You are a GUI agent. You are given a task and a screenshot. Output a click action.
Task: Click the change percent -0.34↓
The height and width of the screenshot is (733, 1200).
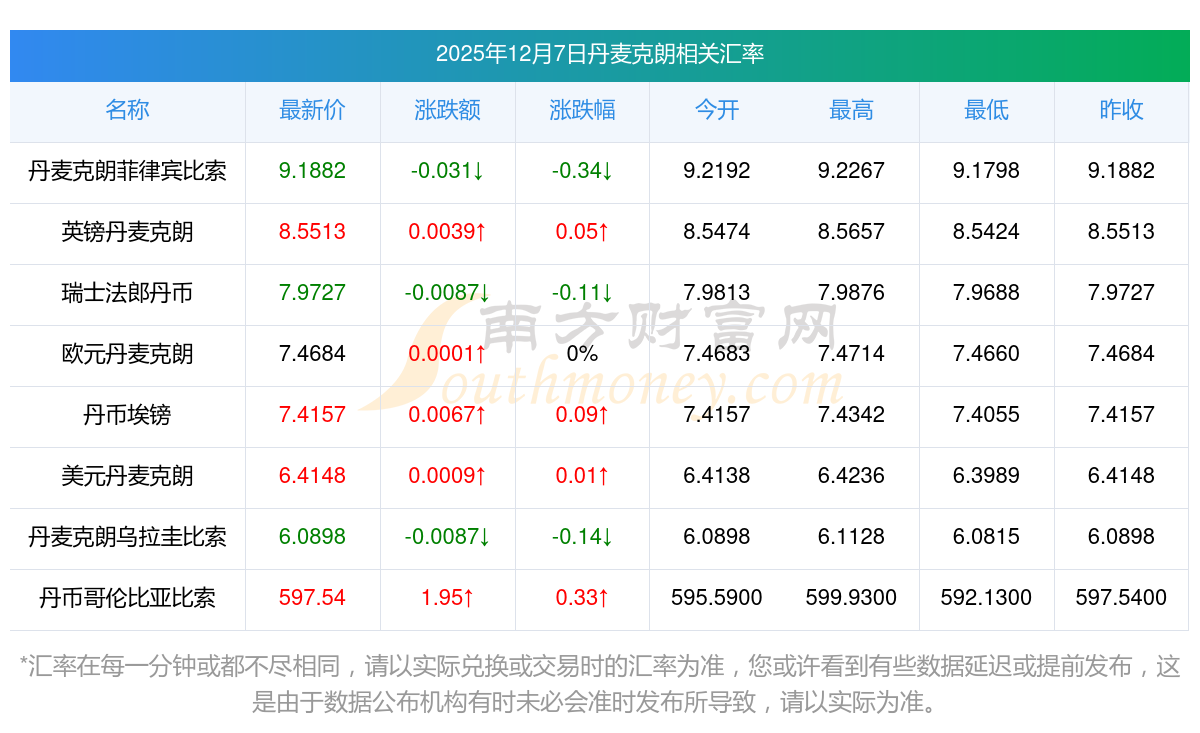click(x=582, y=171)
